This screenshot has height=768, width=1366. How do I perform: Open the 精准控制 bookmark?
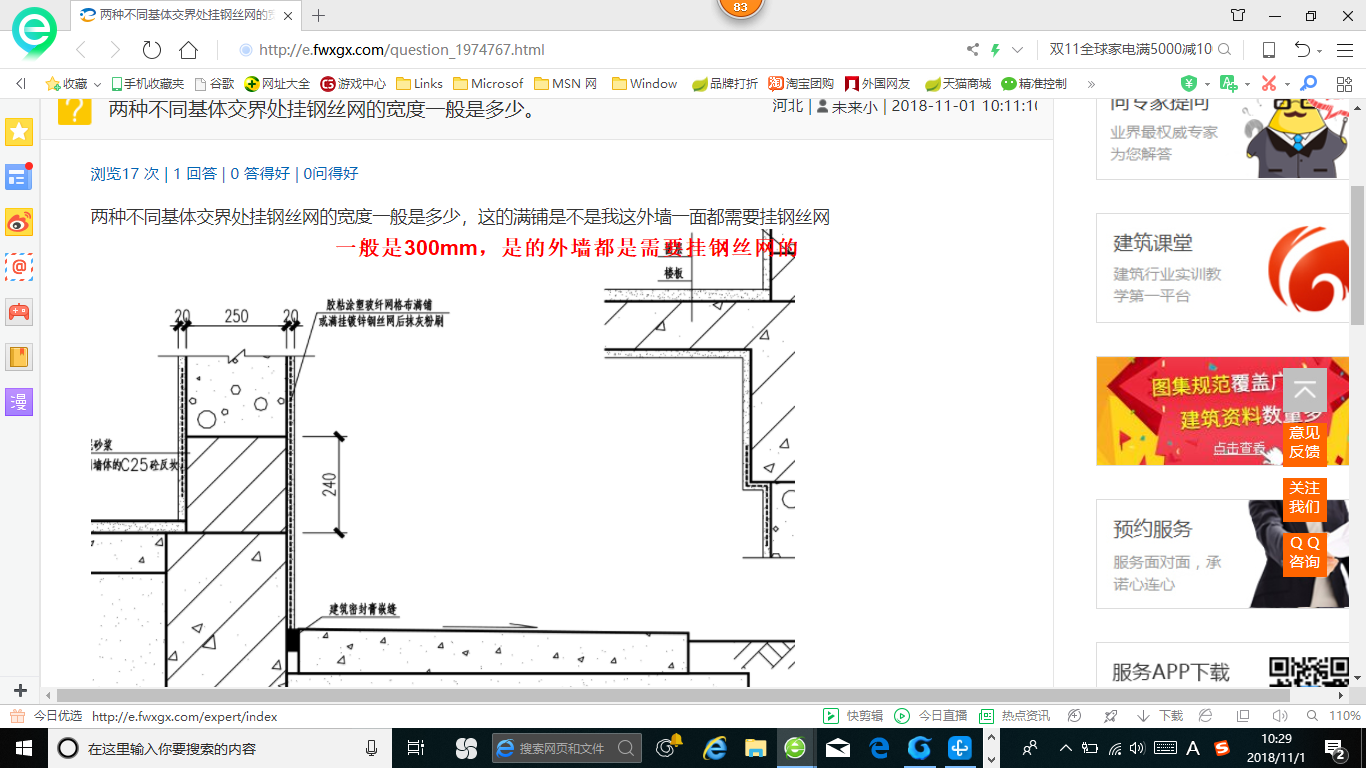pyautogui.click(x=1034, y=84)
